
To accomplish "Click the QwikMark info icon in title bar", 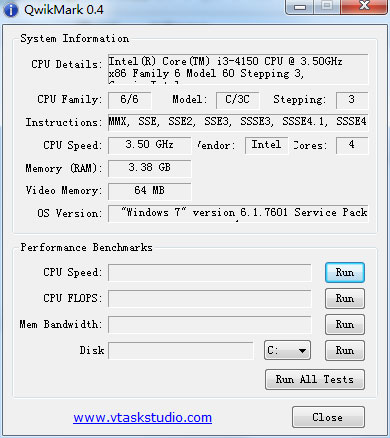I will coord(10,10).
